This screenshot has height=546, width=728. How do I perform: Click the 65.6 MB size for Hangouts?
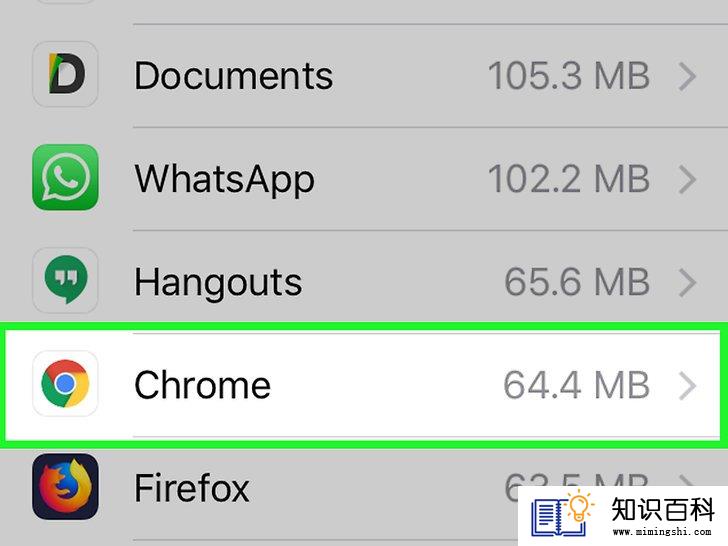pos(577,282)
